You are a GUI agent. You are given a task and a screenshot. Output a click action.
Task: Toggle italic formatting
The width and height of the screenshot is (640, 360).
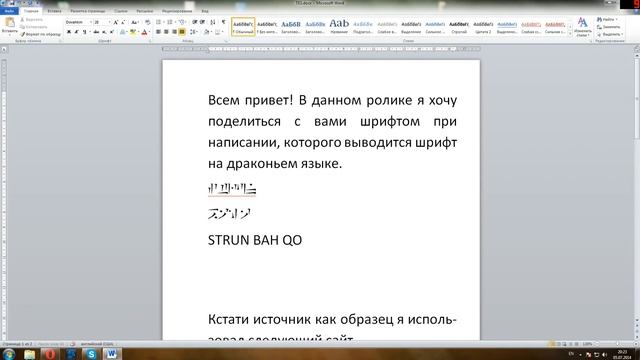pos(76,32)
